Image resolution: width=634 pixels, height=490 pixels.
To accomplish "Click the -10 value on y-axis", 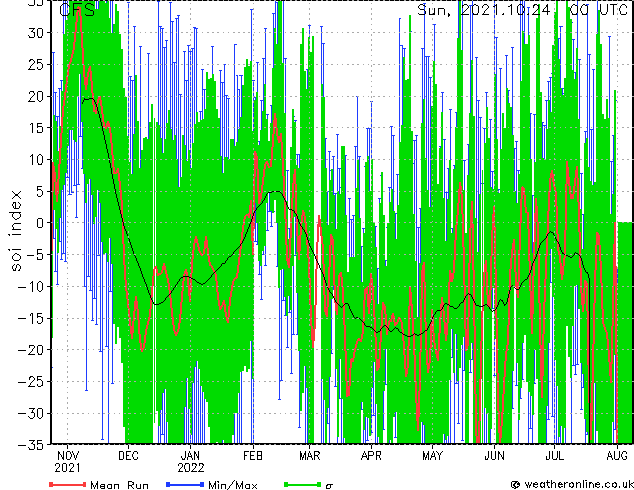I will (31, 287).
